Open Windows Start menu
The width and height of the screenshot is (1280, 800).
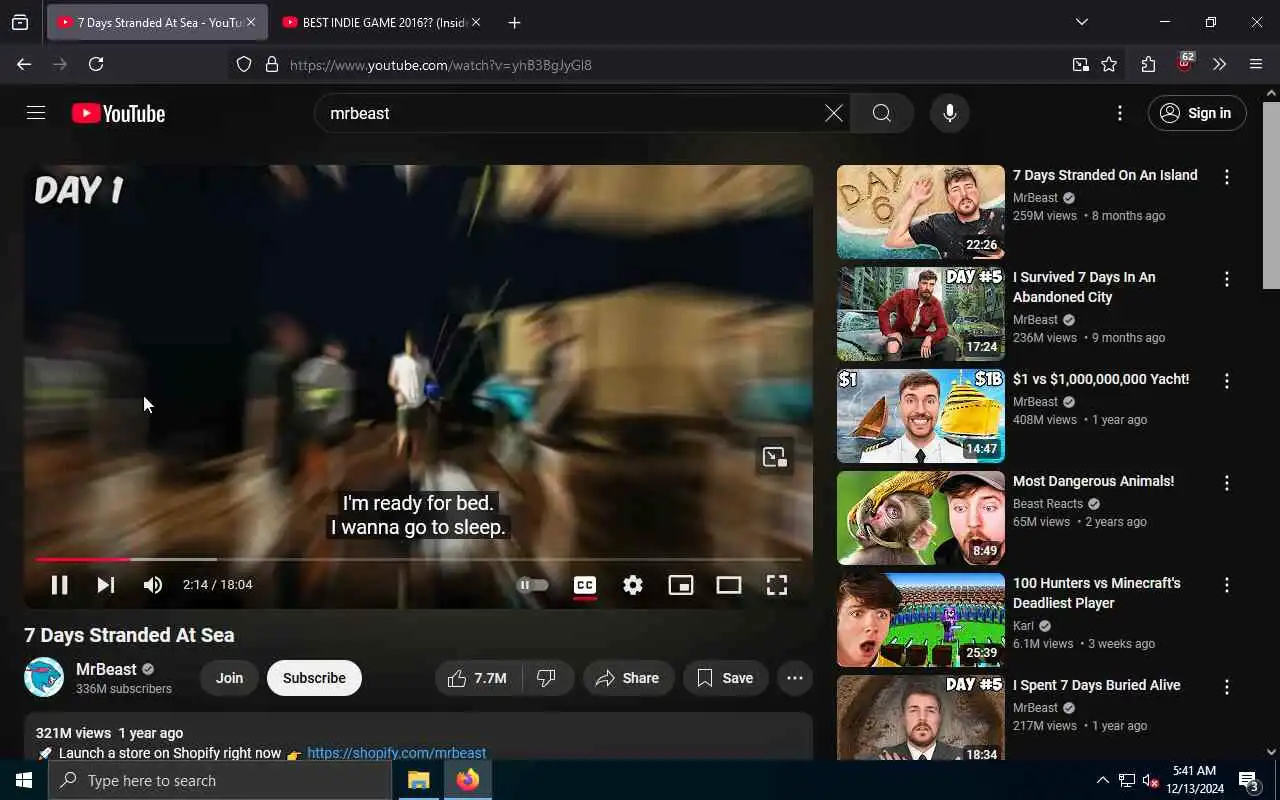point(24,780)
